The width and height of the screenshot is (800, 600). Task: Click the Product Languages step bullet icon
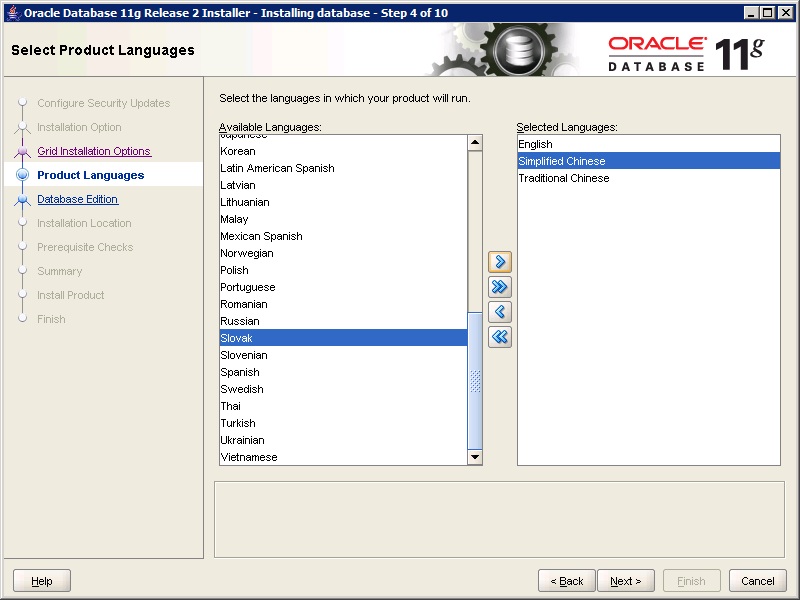(x=22, y=175)
